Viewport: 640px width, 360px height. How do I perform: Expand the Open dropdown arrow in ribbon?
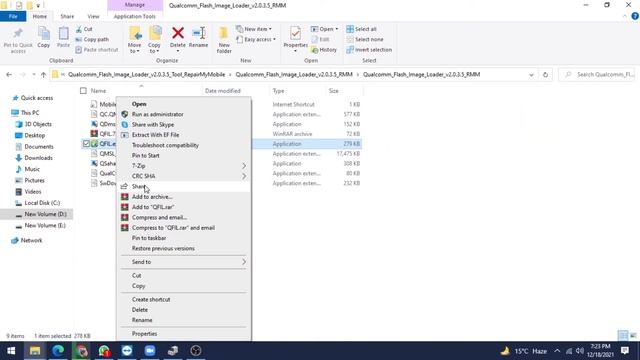[x=337, y=29]
